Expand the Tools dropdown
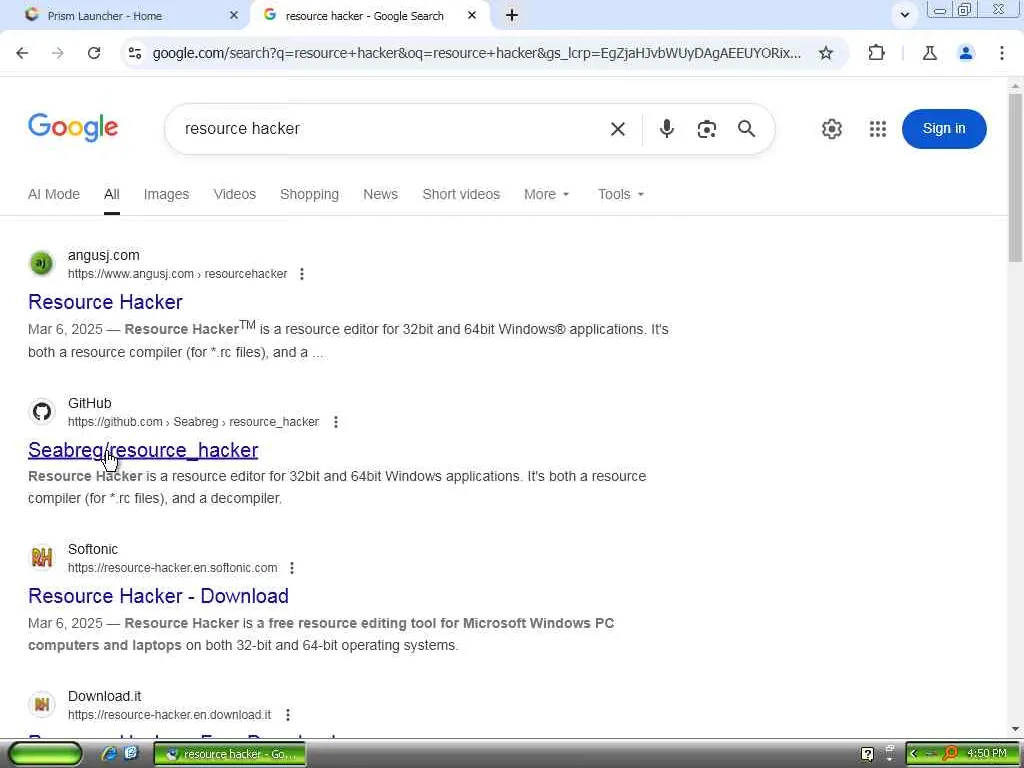 click(x=621, y=194)
